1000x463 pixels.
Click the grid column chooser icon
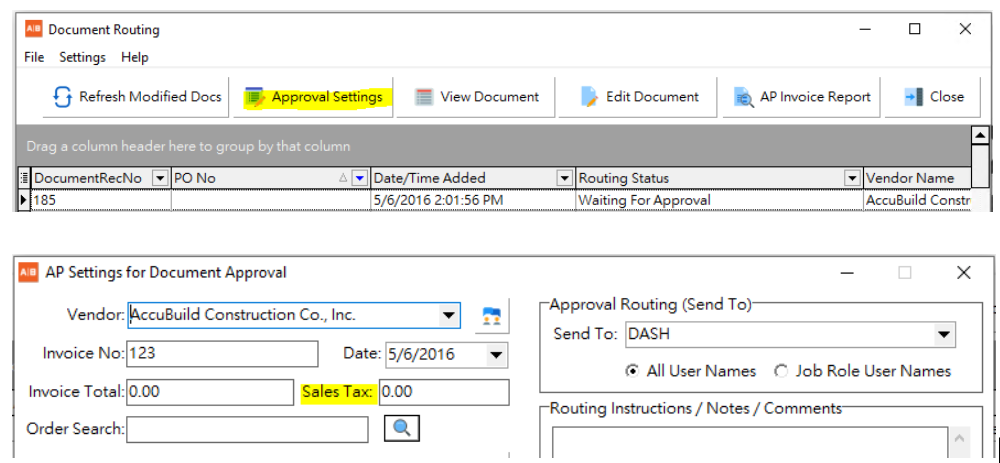[24, 179]
